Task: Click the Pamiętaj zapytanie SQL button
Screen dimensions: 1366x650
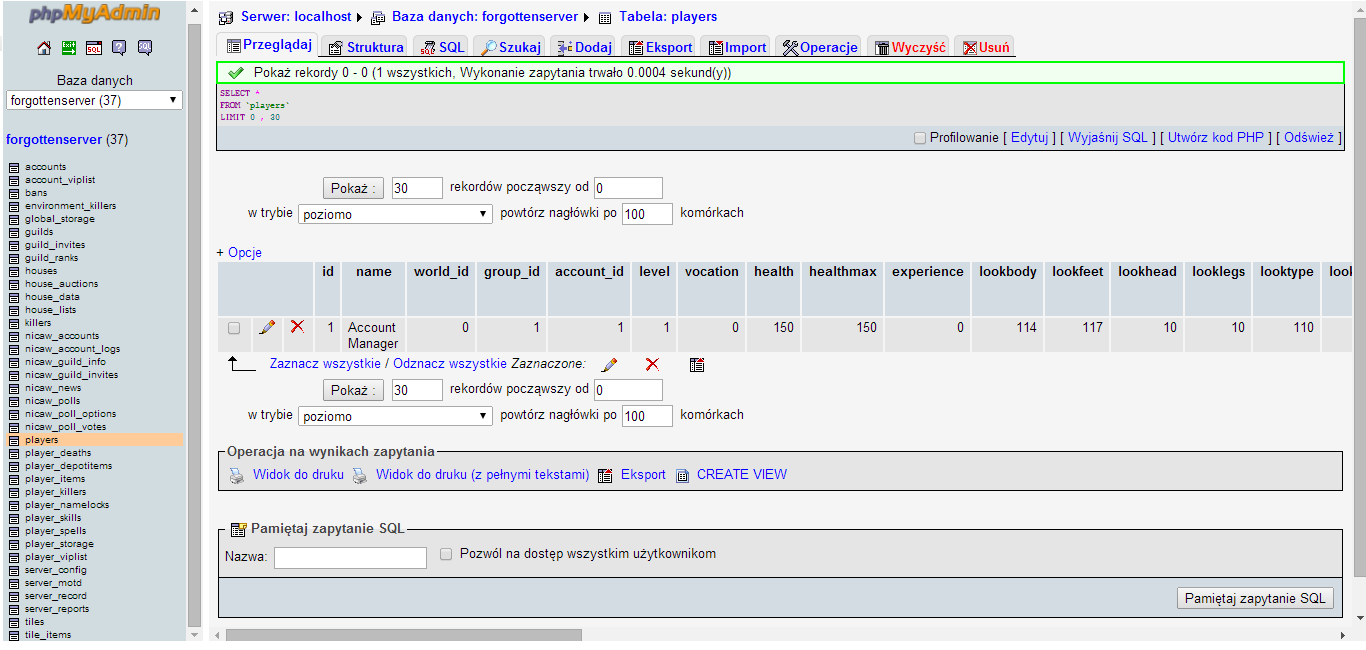Action: 1255,598
